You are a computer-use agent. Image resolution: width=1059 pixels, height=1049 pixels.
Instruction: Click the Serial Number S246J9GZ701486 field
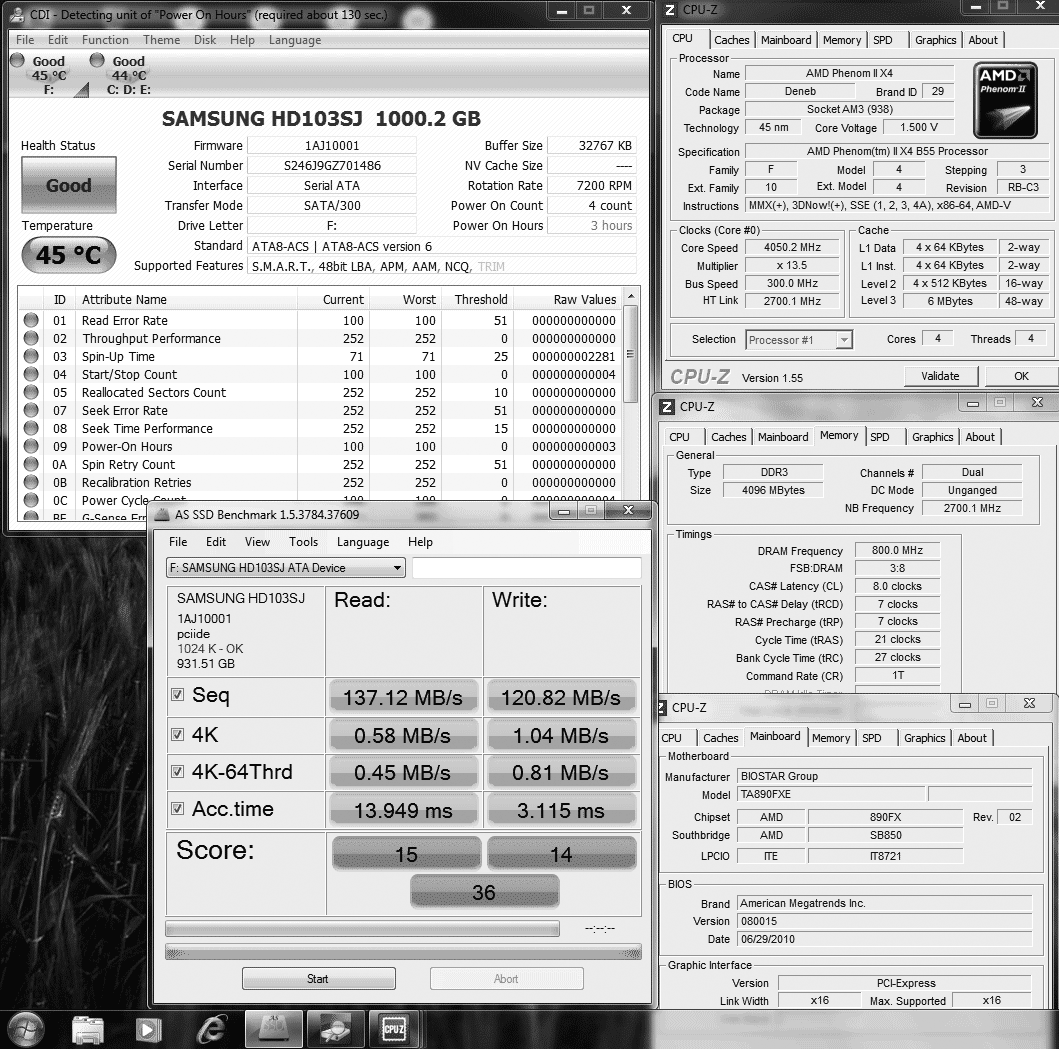[332, 165]
